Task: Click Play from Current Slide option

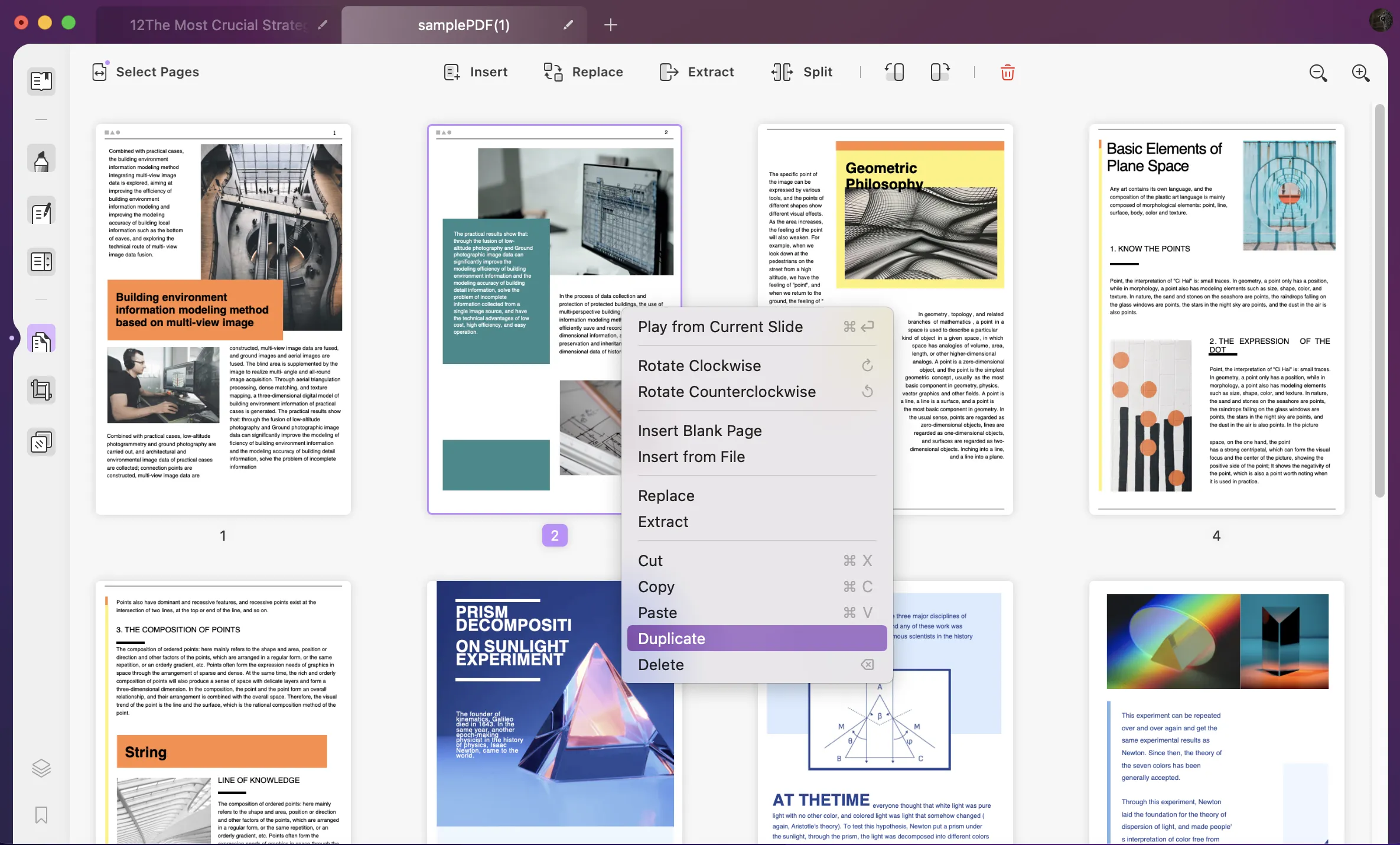Action: click(720, 326)
